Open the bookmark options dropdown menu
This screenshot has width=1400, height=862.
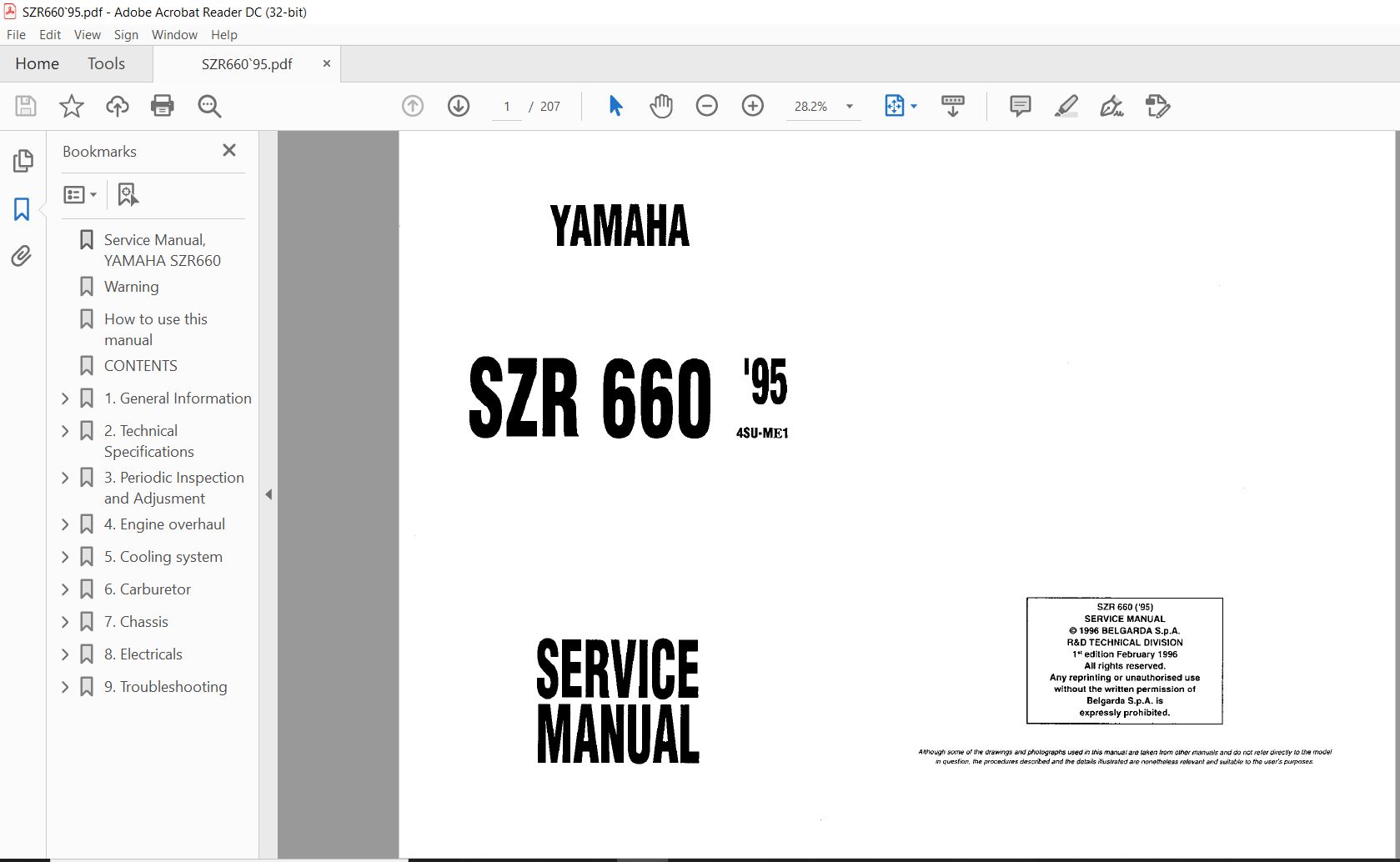pos(80,194)
